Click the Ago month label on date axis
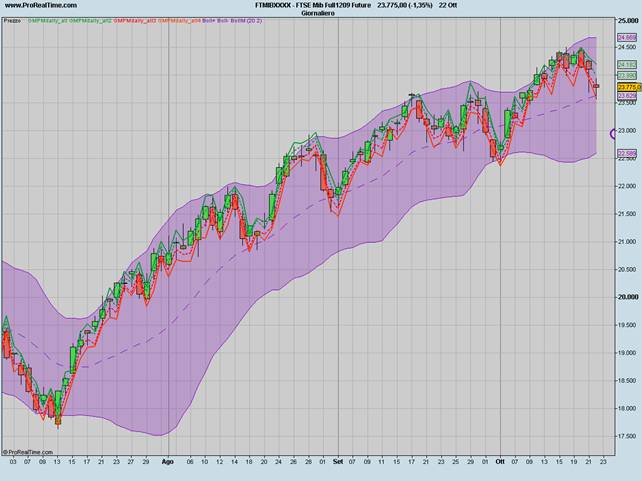This screenshot has height=481, width=642. [x=167, y=461]
